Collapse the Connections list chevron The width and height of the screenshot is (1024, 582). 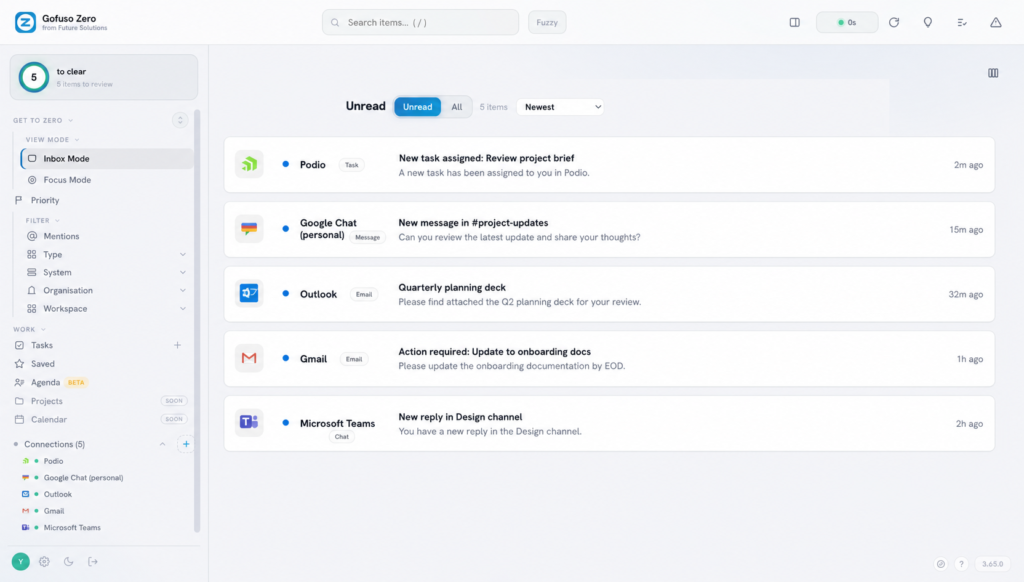click(163, 444)
